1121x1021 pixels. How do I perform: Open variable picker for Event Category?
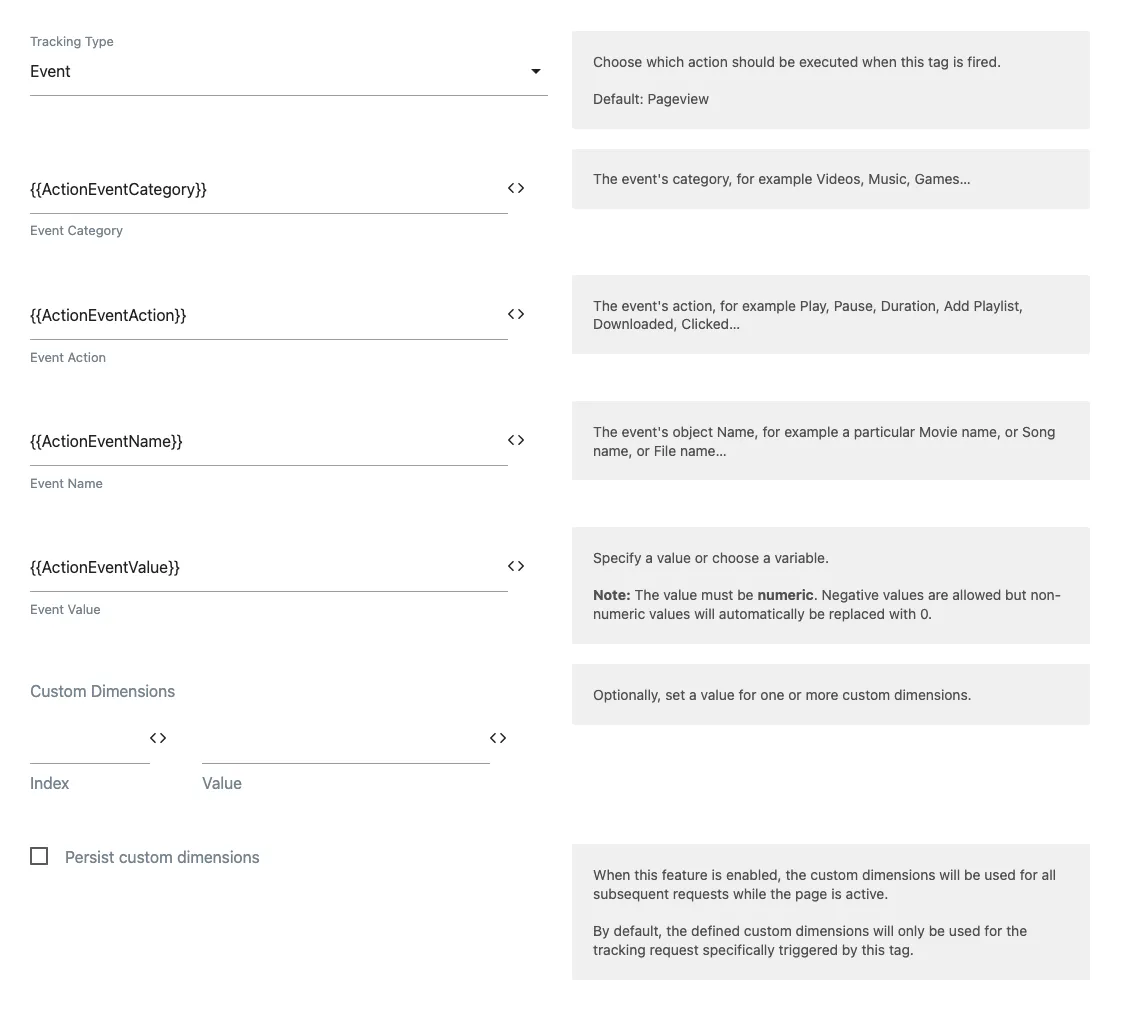tap(516, 188)
